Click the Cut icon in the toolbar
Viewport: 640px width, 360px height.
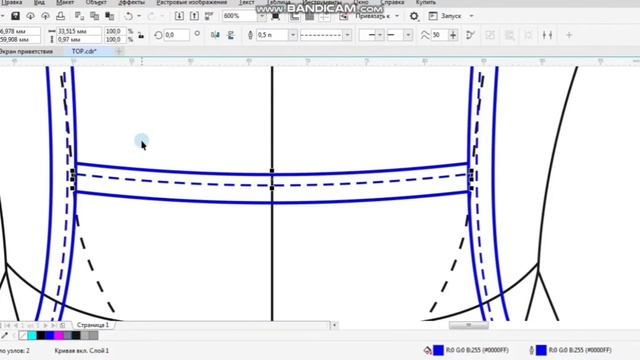[x=80, y=16]
